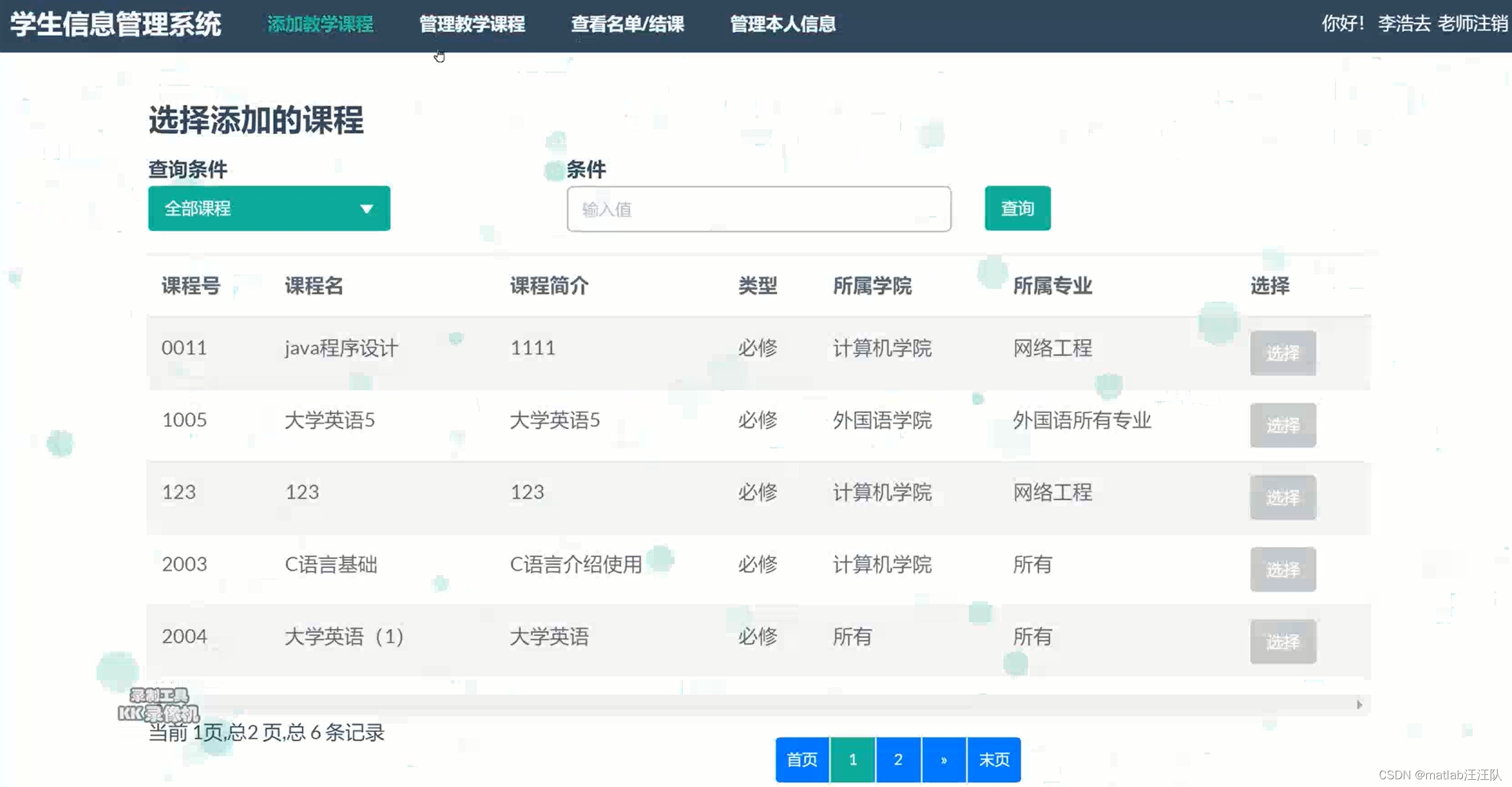
Task: Select the java程序设计 course row button
Action: (x=1282, y=353)
